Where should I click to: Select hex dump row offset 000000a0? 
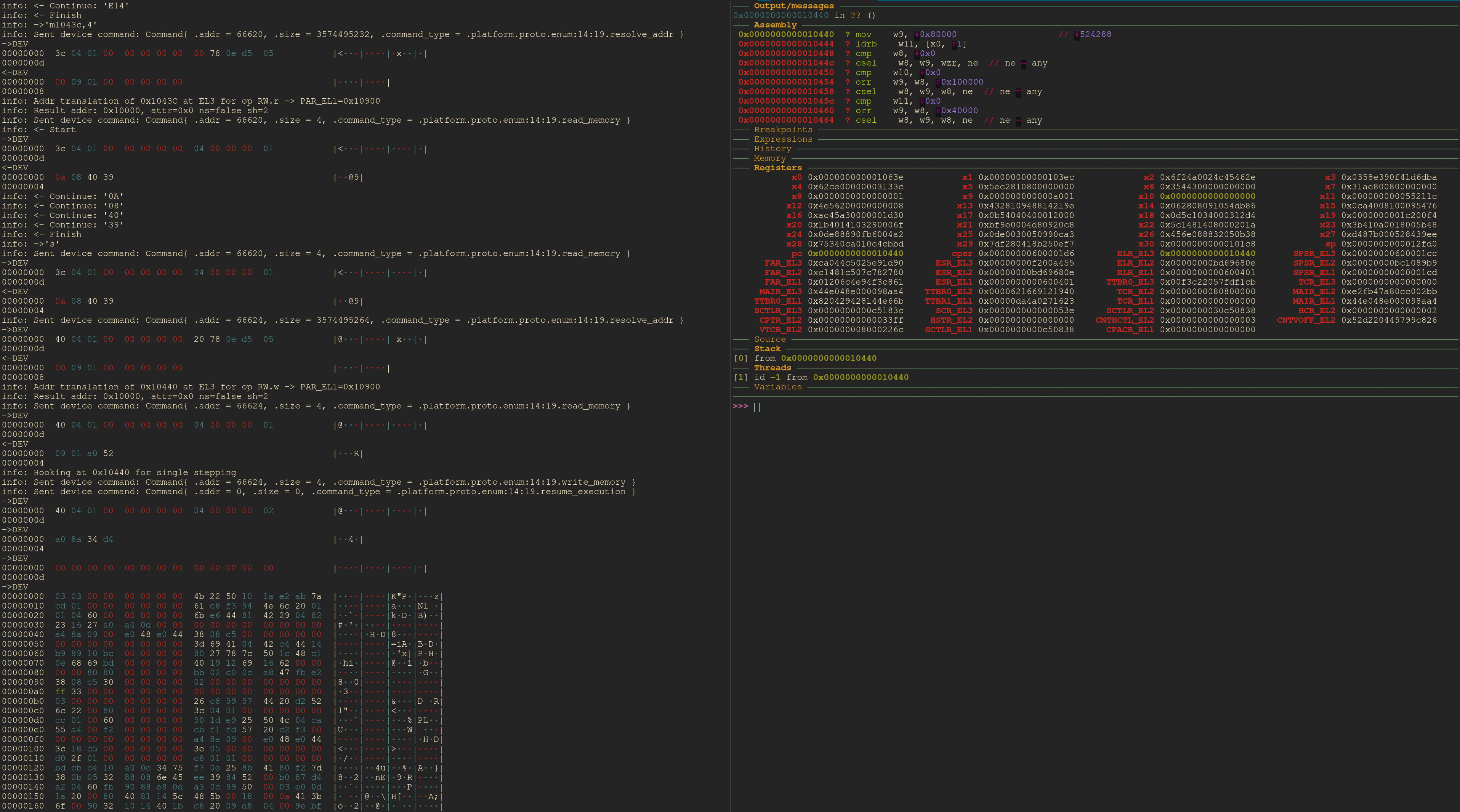click(x=22, y=692)
